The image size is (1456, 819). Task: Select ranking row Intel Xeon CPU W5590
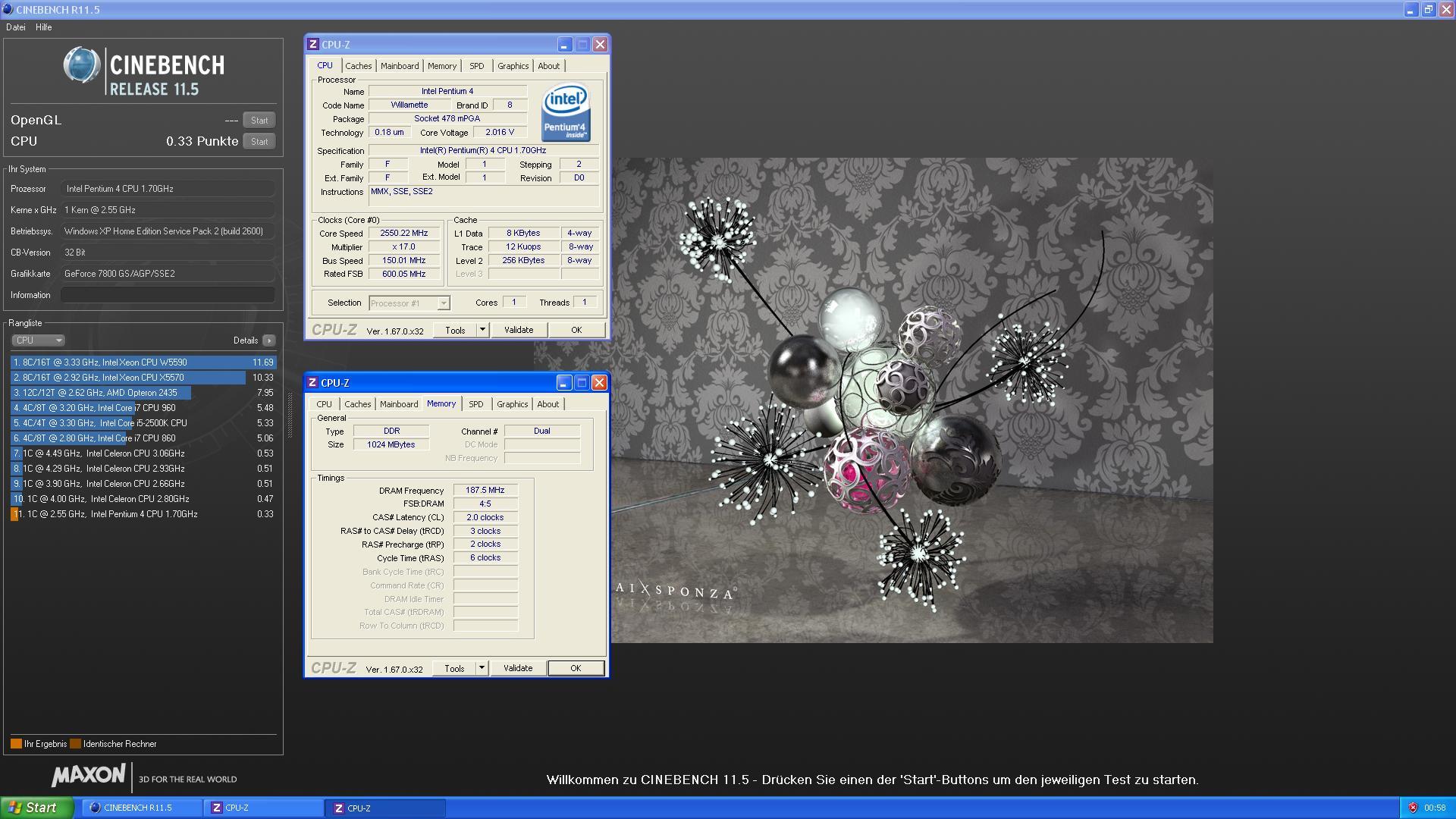143,362
